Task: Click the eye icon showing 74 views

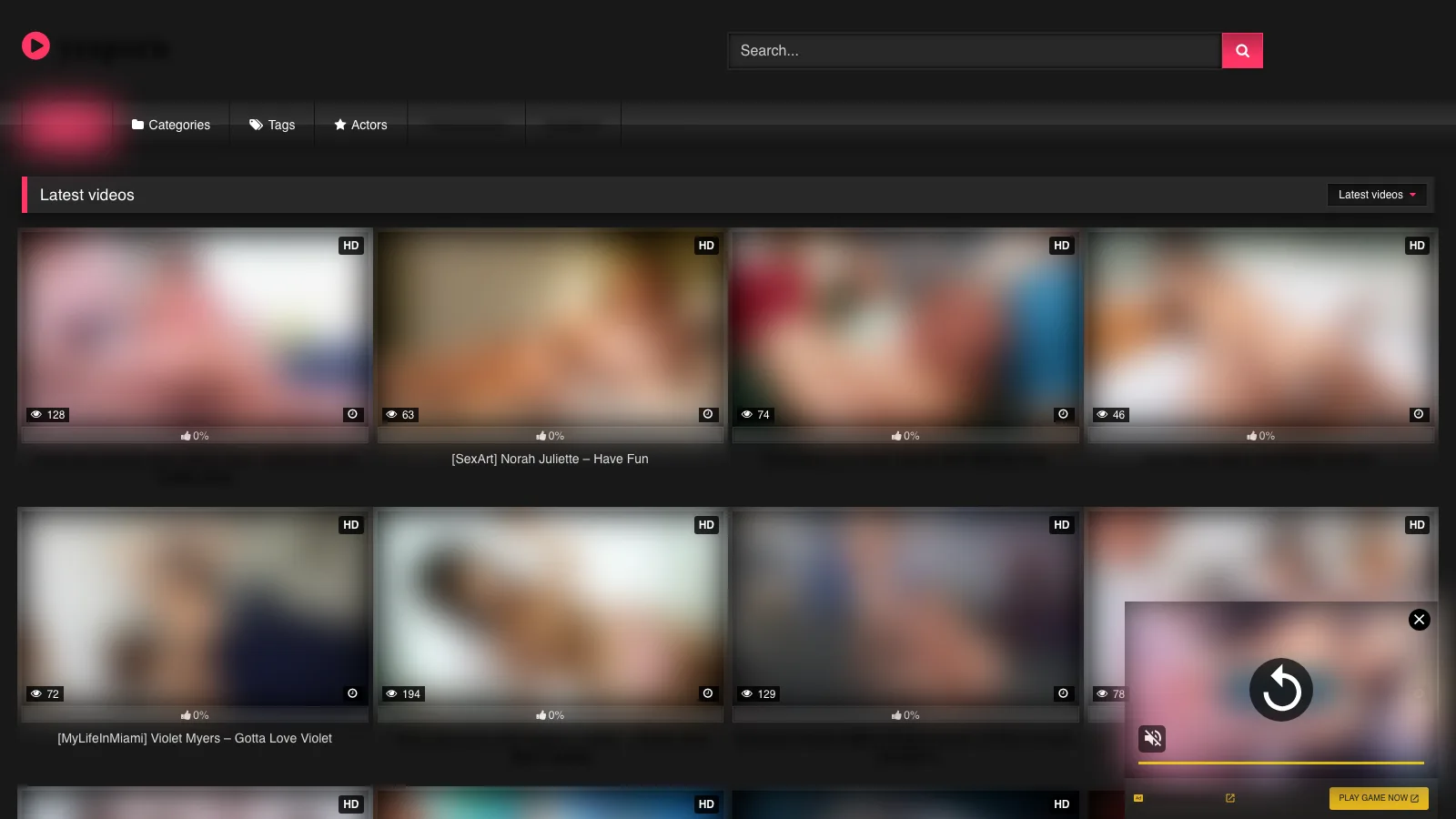Action: (x=747, y=415)
